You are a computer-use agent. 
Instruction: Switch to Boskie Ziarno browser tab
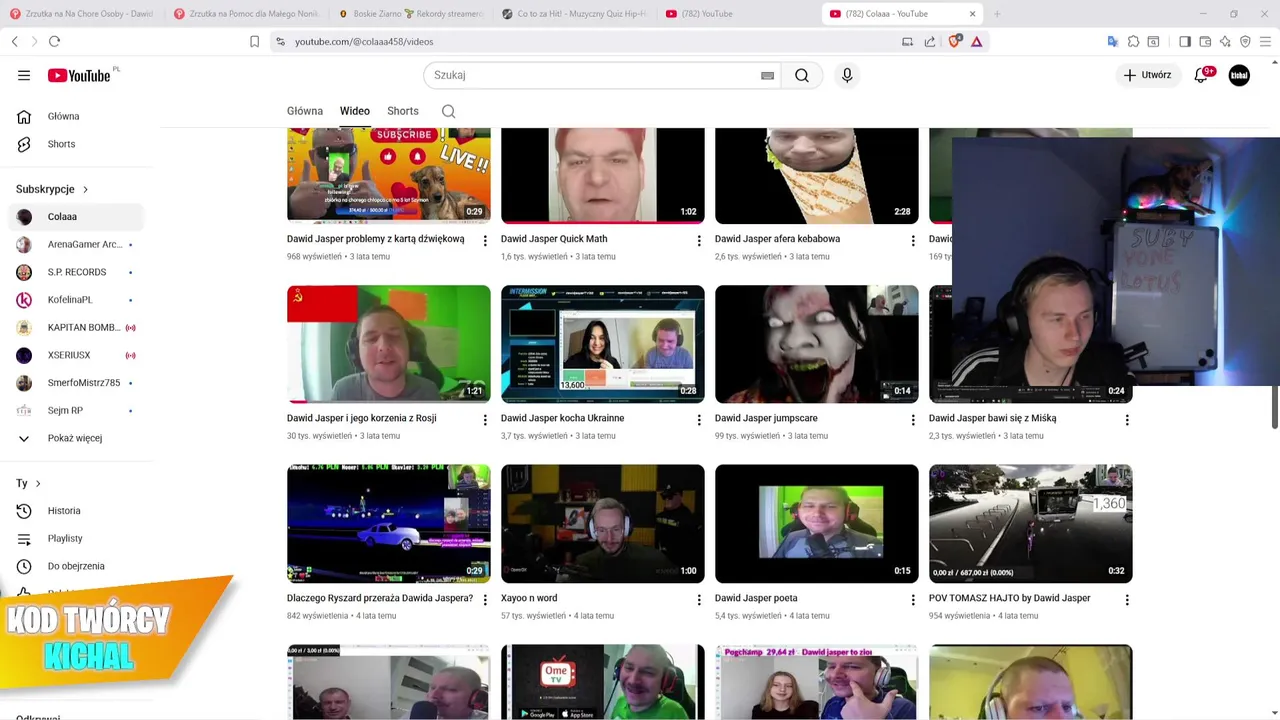(411, 14)
